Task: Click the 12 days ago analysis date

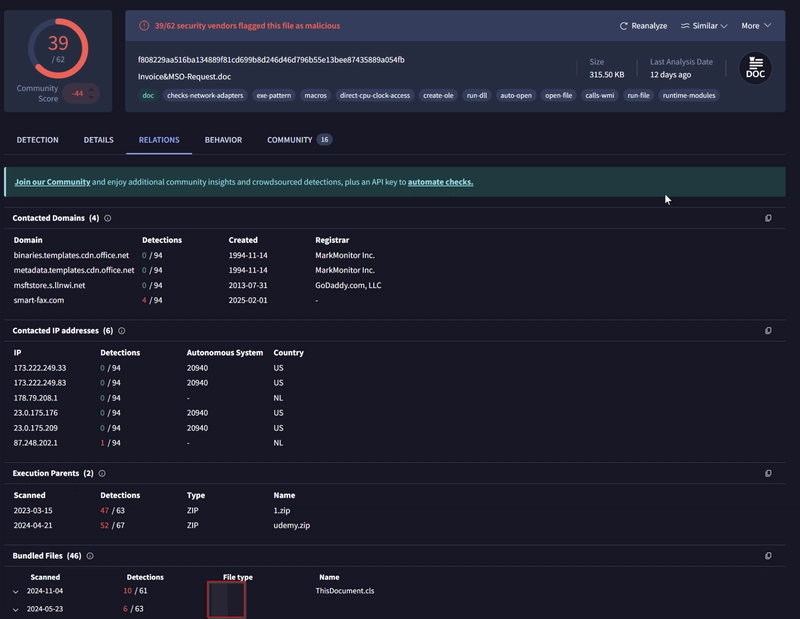Action: point(670,75)
